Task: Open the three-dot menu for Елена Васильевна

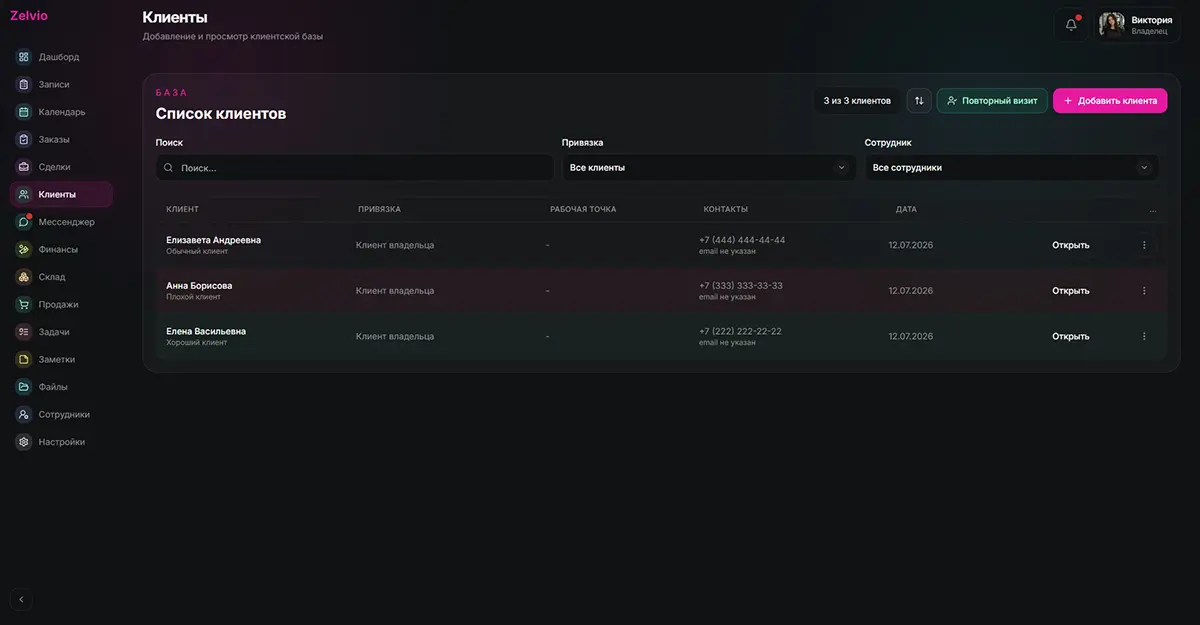Action: pyautogui.click(x=1144, y=336)
